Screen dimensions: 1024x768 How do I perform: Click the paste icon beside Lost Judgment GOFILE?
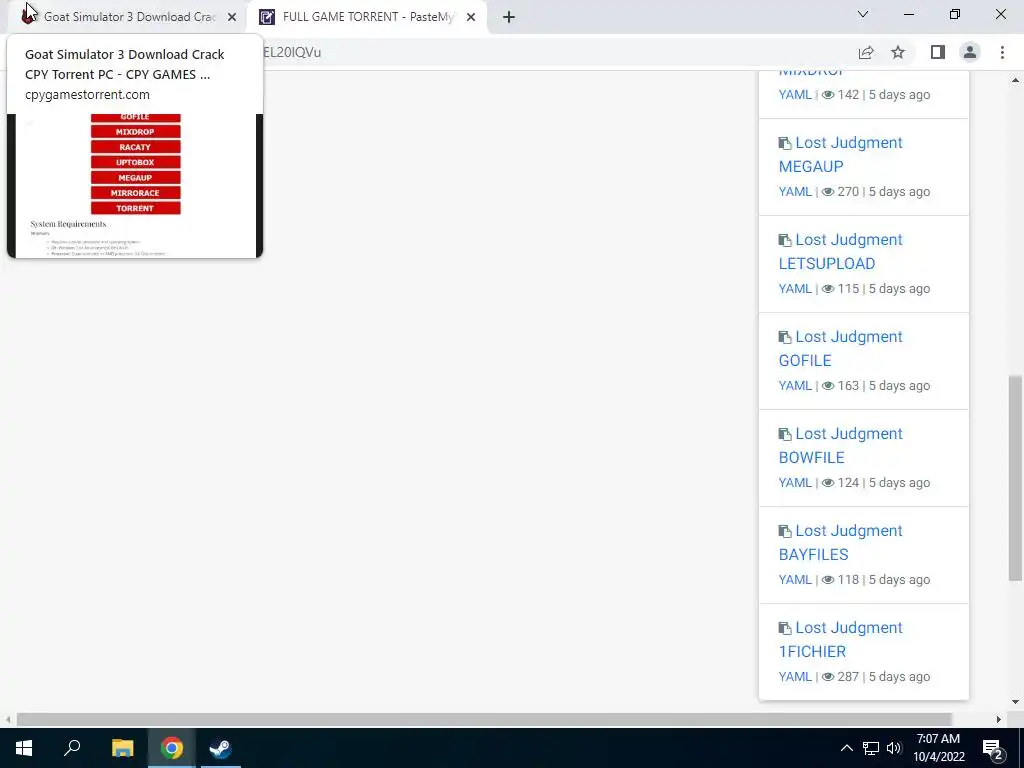point(785,337)
